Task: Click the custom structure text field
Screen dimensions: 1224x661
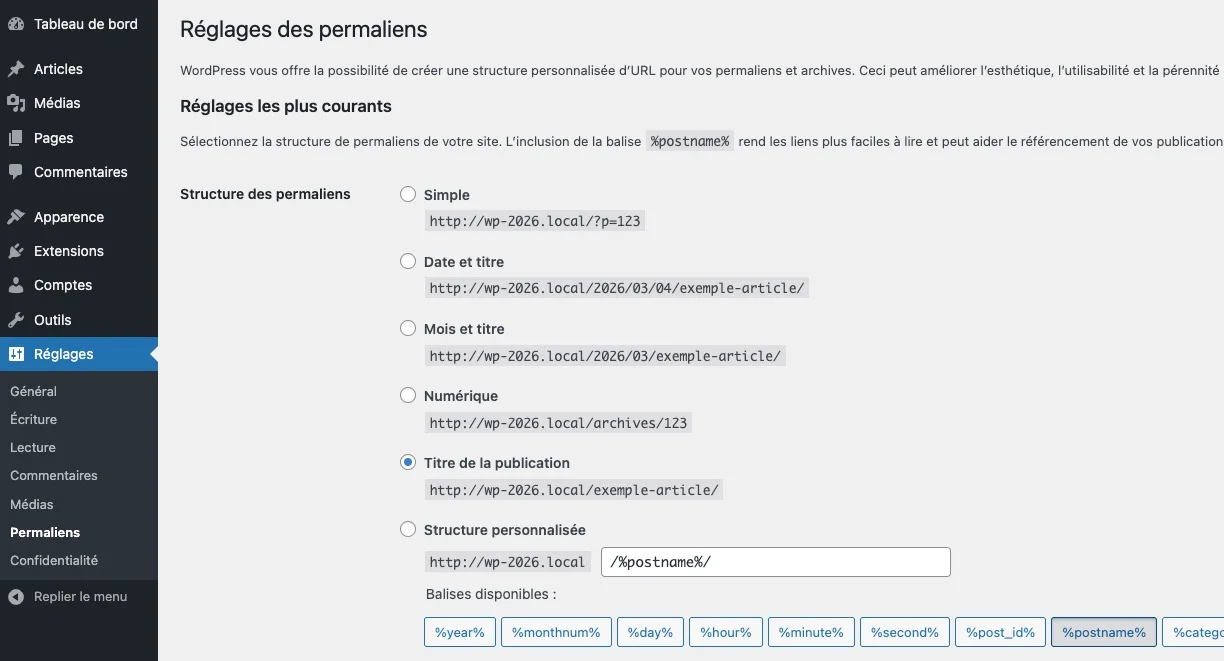Action: click(x=775, y=562)
